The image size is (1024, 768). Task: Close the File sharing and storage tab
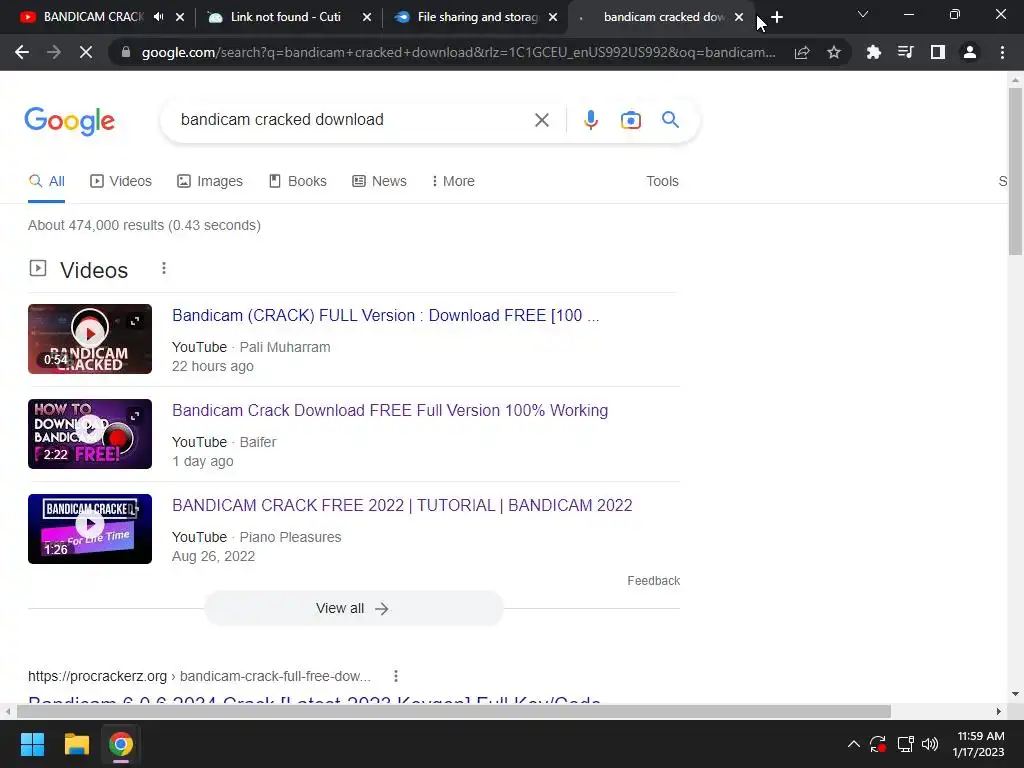pyautogui.click(x=553, y=17)
